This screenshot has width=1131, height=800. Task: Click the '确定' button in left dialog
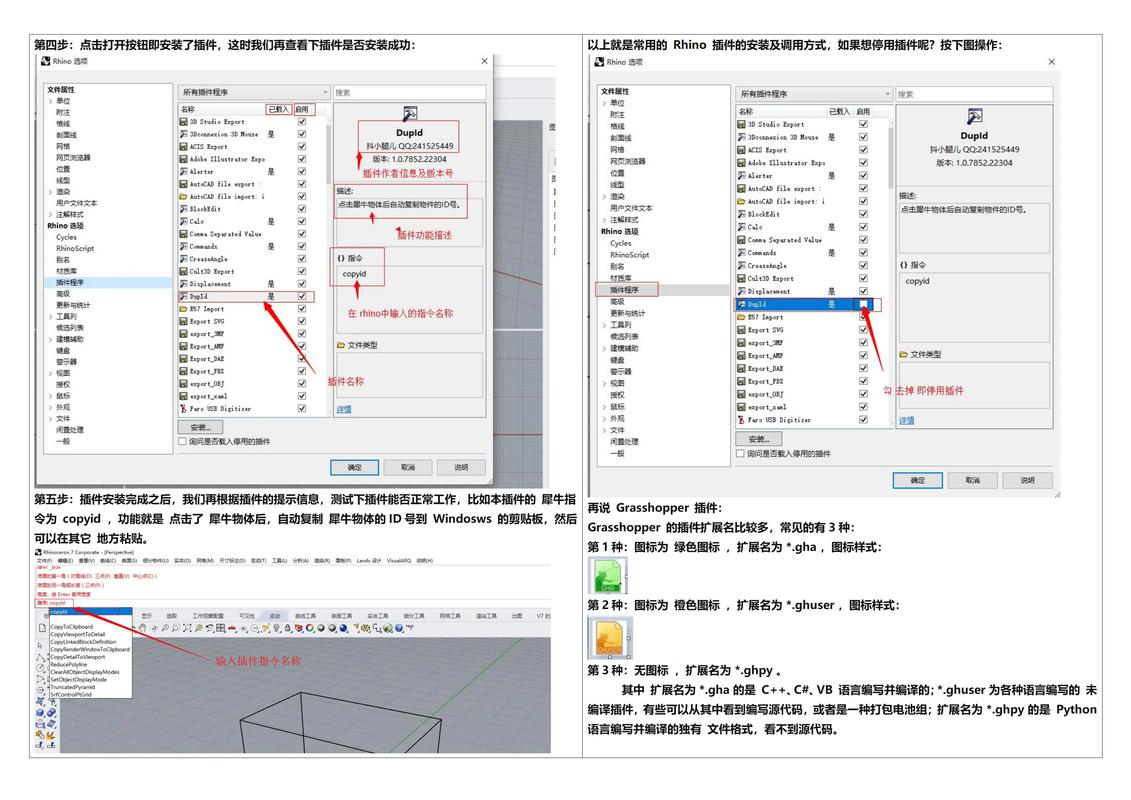pyautogui.click(x=354, y=467)
